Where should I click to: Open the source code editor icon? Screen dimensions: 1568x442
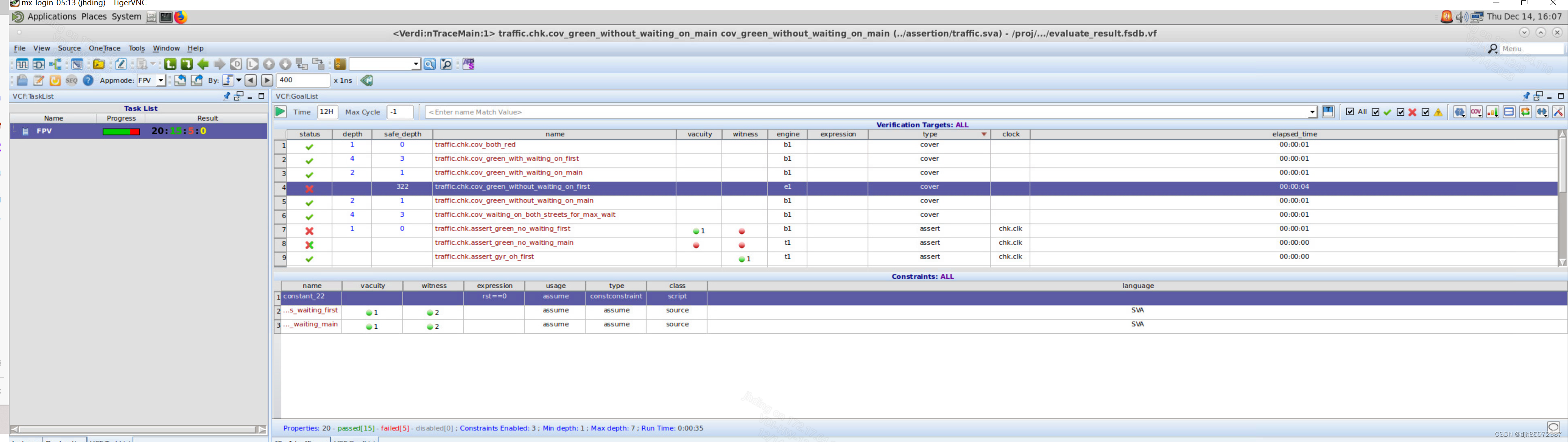[121, 63]
